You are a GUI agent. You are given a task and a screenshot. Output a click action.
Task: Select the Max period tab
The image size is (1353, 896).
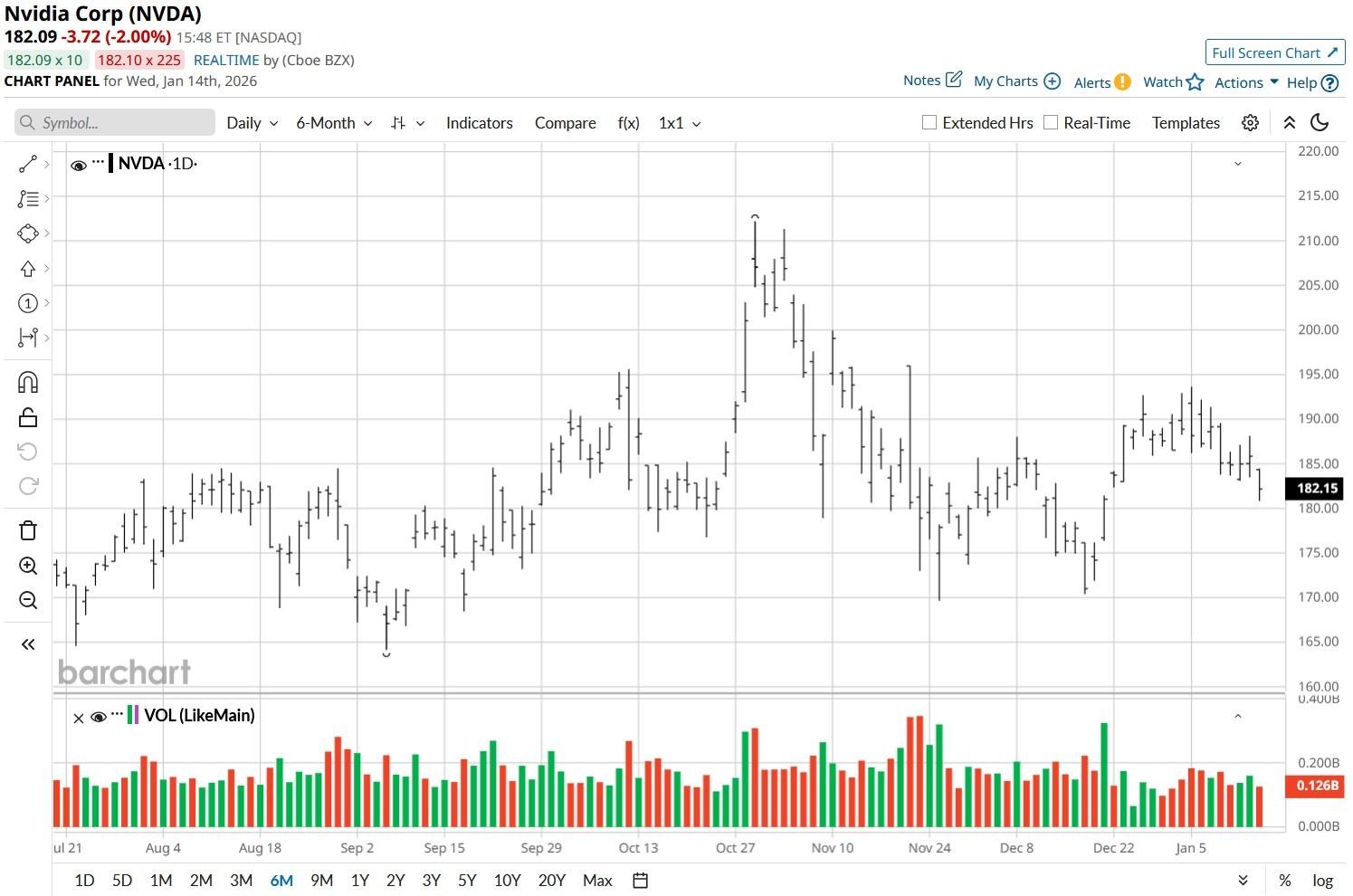click(597, 881)
